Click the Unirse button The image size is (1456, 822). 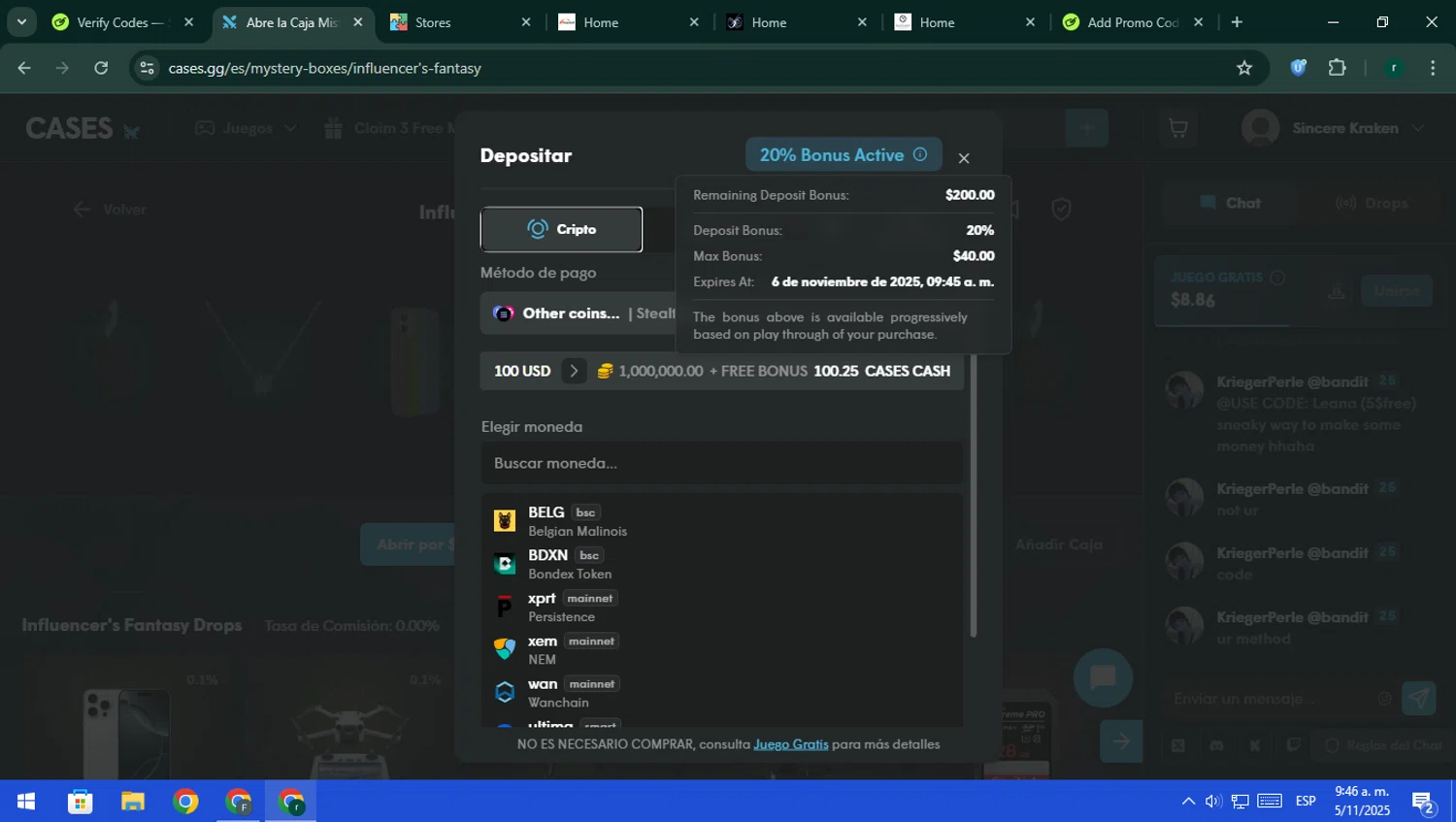(x=1397, y=290)
